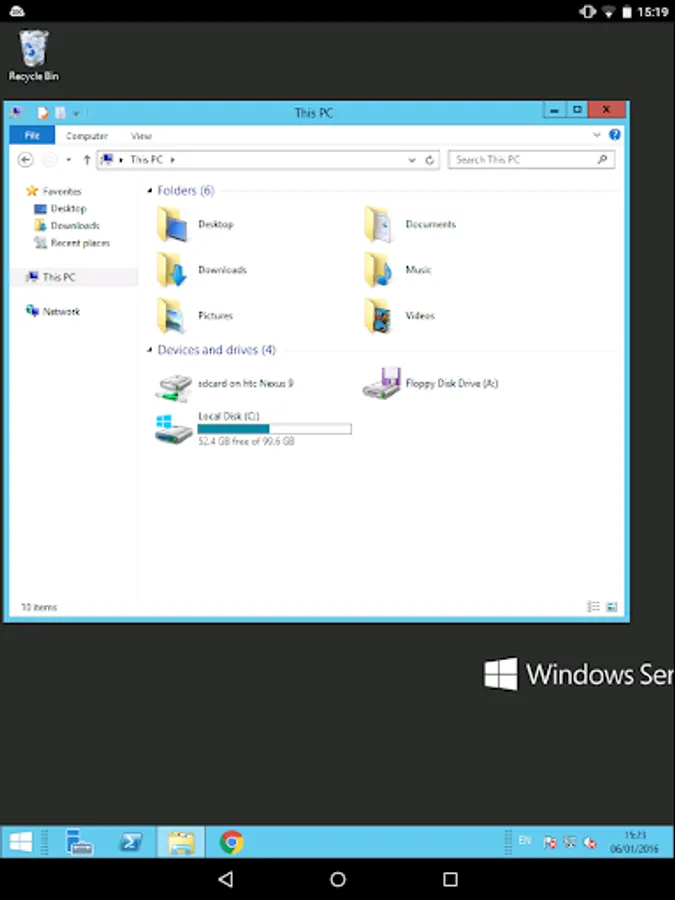The image size is (675, 900).
Task: Open the Computer ribbon tab
Action: click(87, 136)
